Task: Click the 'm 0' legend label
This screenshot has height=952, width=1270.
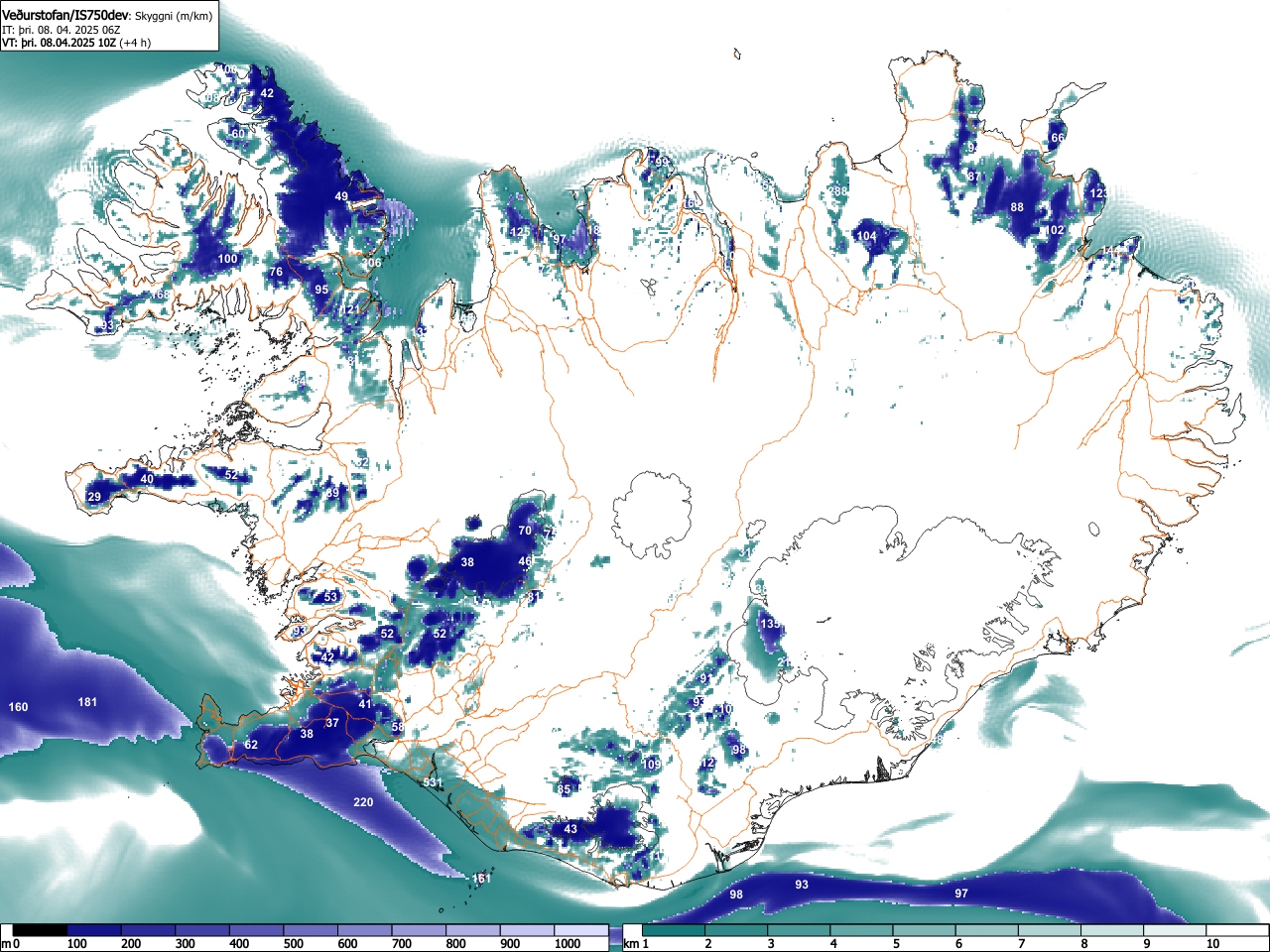Action: point(11,944)
